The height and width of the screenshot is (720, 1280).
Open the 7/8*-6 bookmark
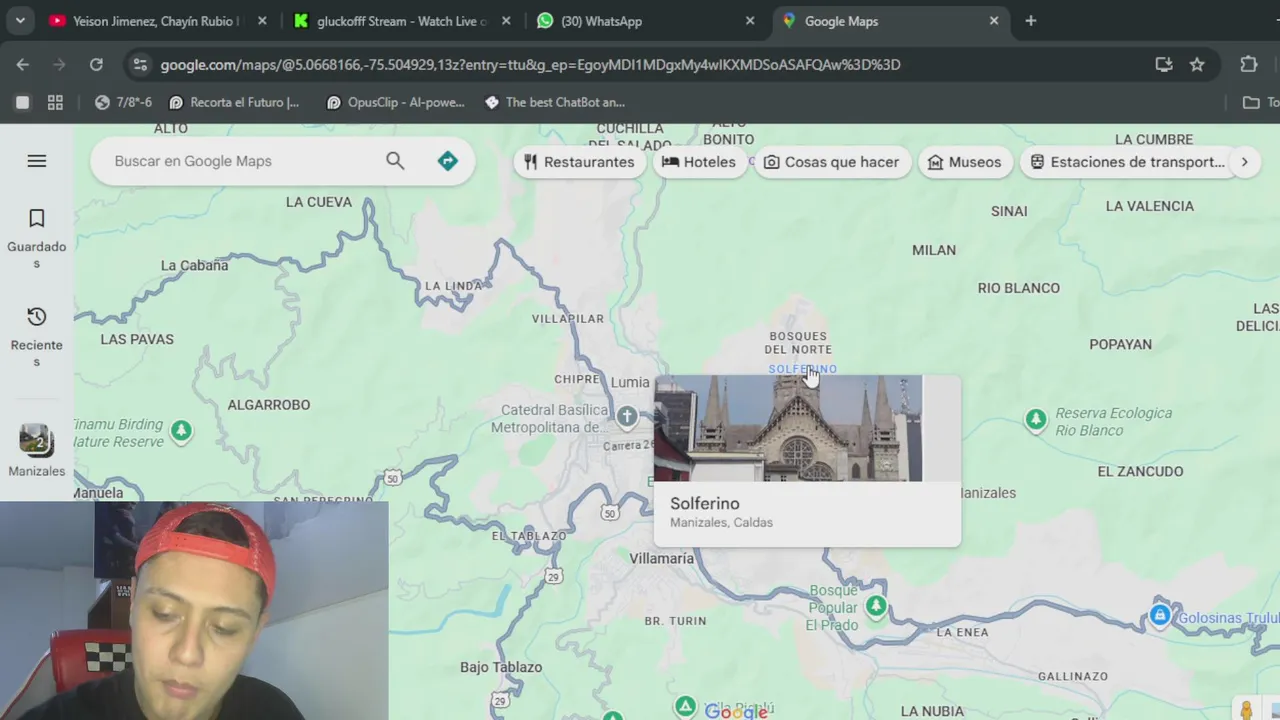pos(123,102)
